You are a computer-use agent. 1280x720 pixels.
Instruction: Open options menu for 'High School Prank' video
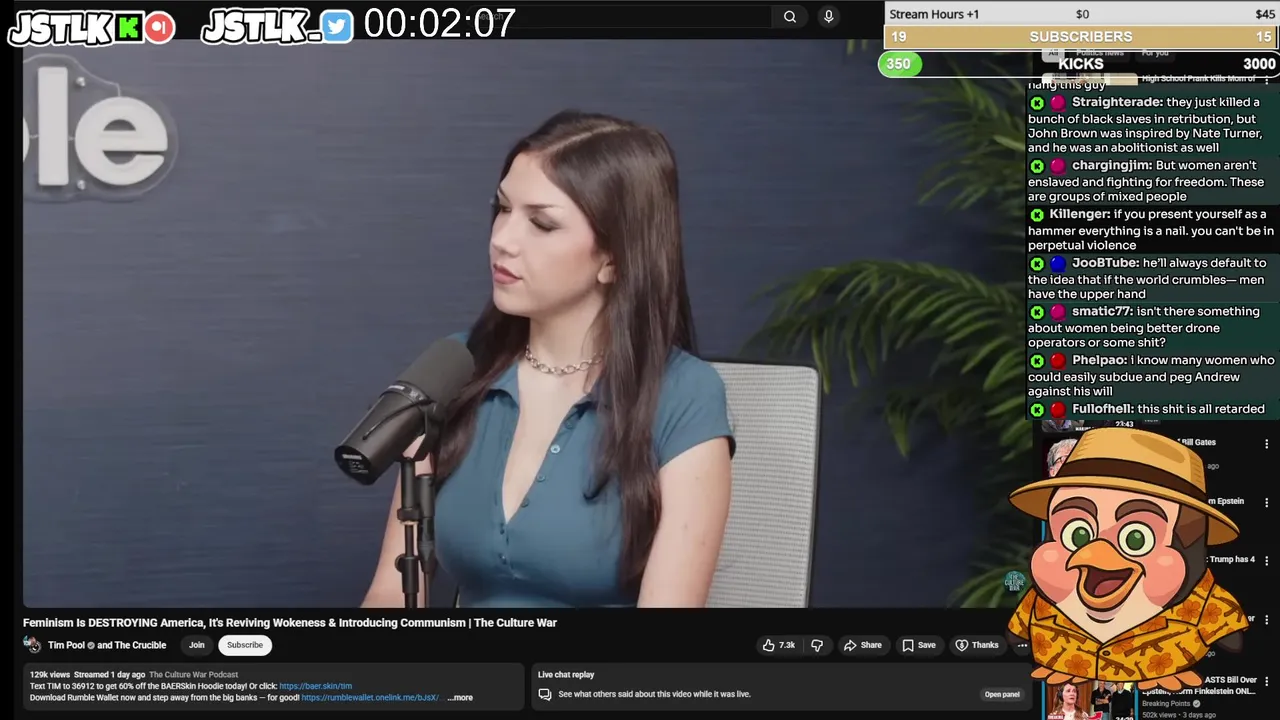tap(1266, 80)
